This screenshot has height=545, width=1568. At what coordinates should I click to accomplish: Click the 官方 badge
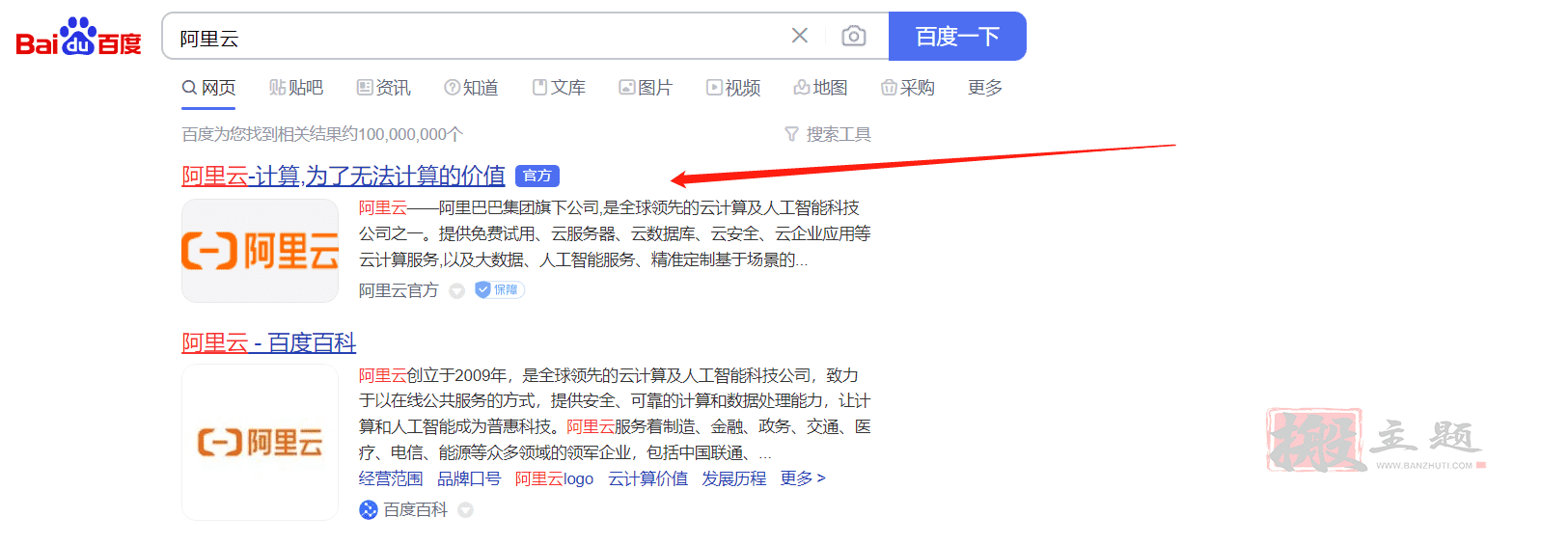click(537, 176)
